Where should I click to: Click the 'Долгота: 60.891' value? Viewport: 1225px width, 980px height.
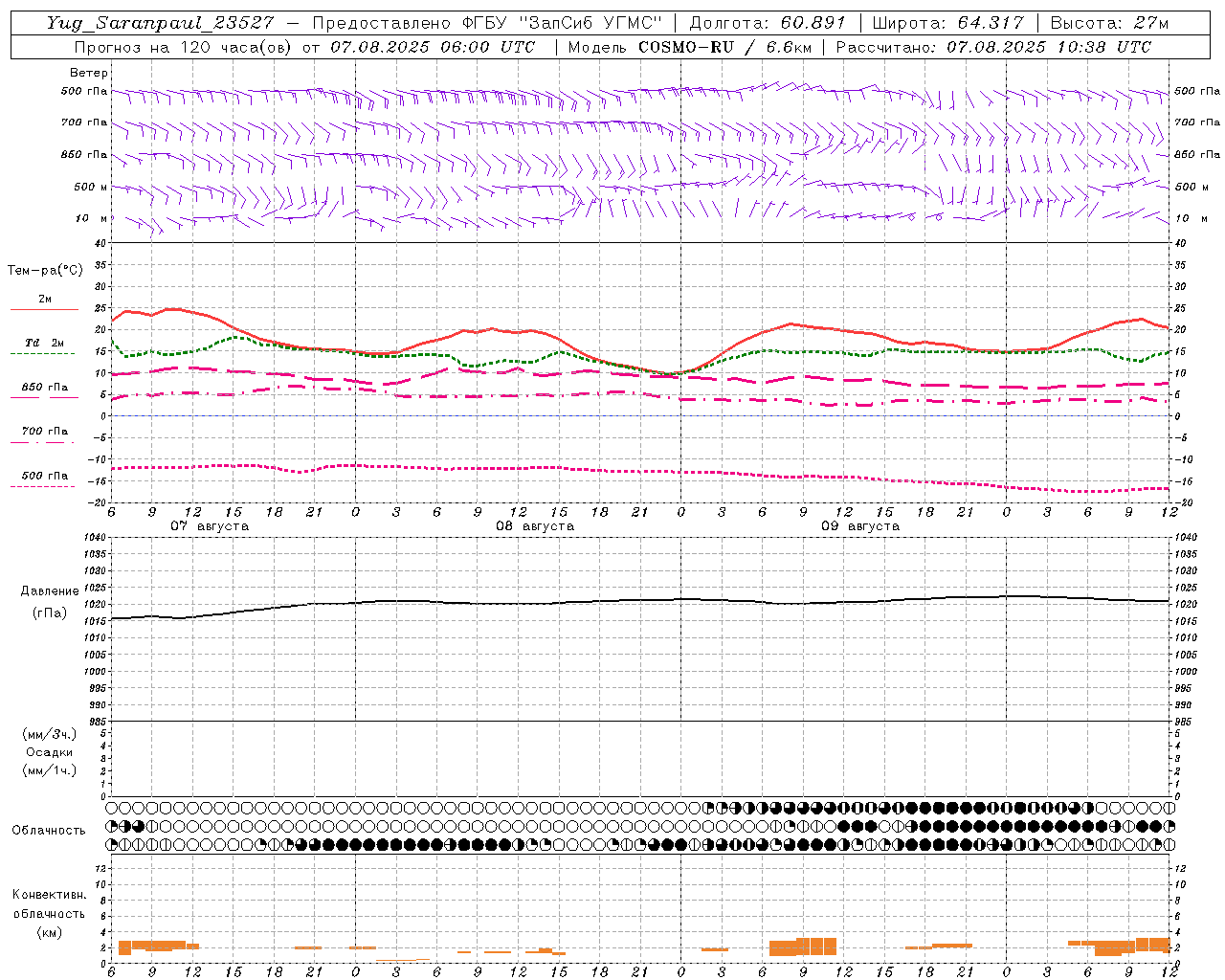tap(768, 23)
